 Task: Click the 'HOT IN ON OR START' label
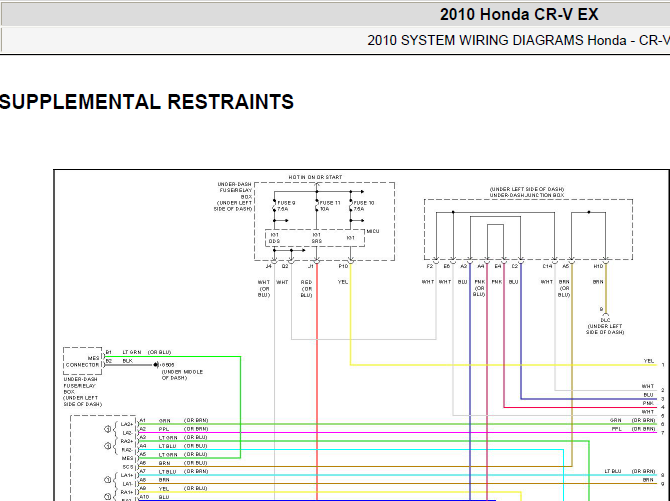tap(315, 177)
